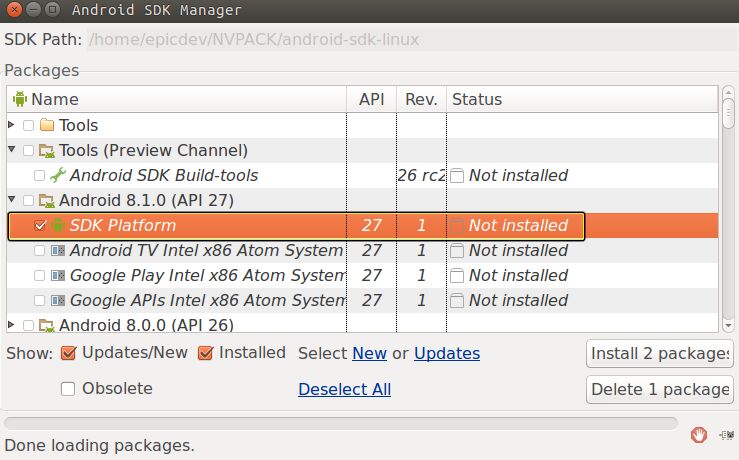The width and height of the screenshot is (739, 460).
Task: Select the Android SDK Build-tools row text
Action: coord(164,175)
